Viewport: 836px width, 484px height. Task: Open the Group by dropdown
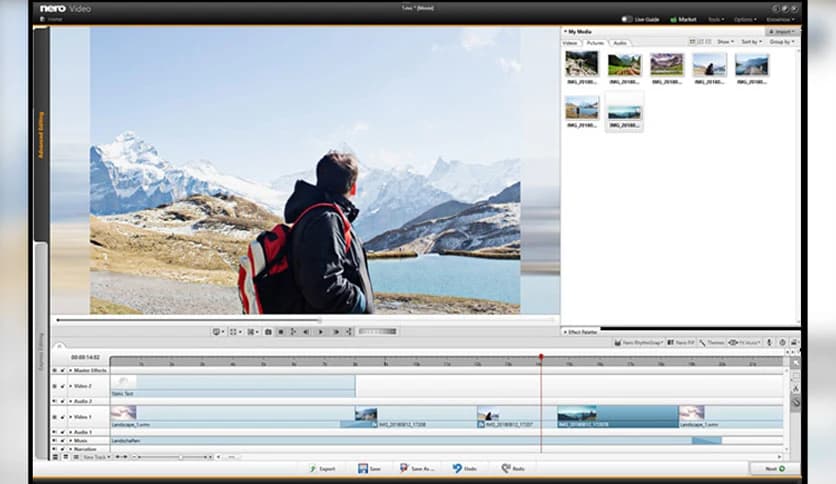click(782, 42)
